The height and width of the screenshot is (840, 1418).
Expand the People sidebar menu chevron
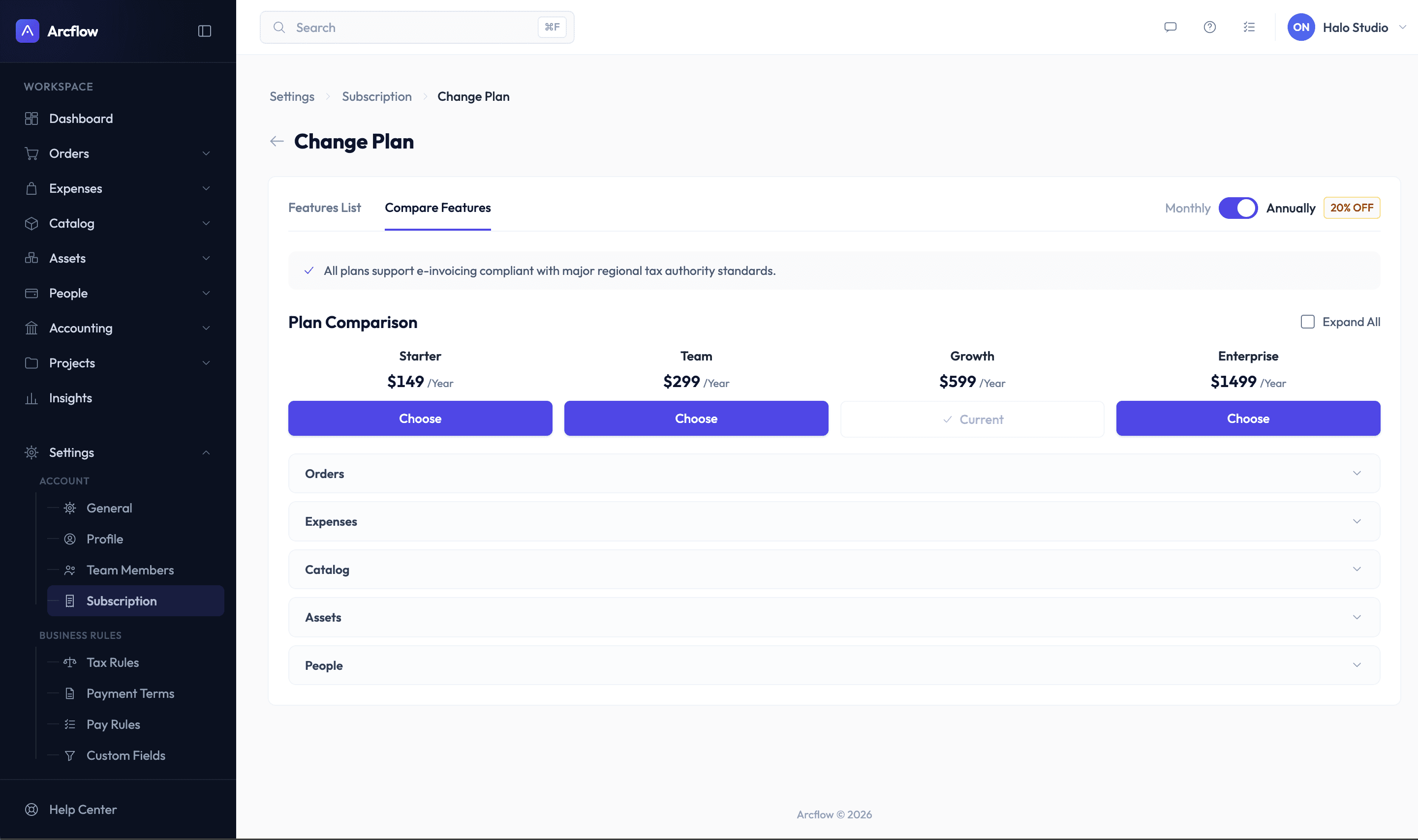[x=206, y=293]
